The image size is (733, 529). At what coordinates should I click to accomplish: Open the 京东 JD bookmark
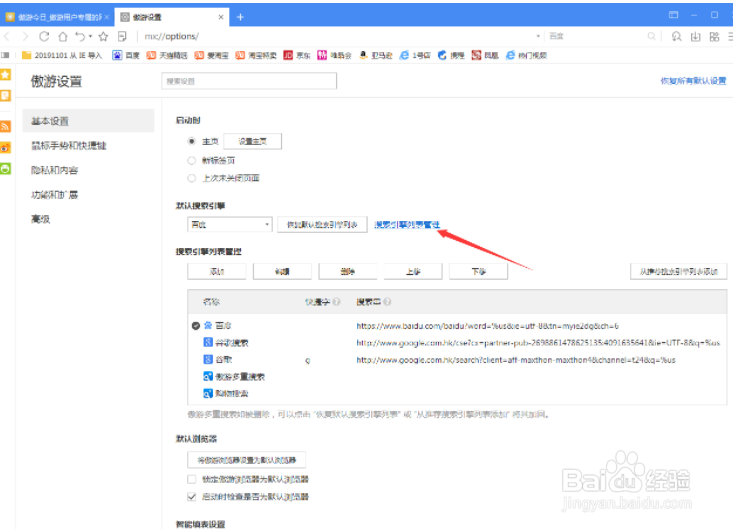(297, 55)
